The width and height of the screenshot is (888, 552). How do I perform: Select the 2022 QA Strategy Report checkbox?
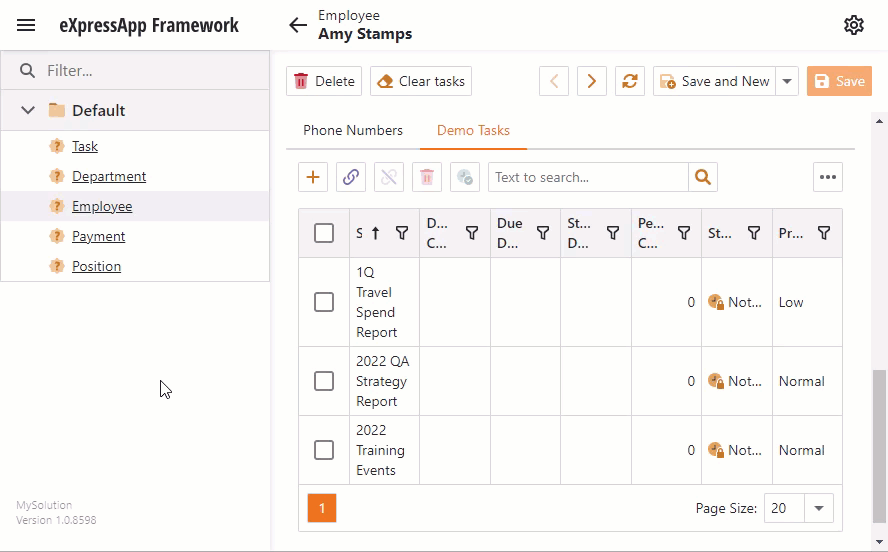[x=324, y=381]
